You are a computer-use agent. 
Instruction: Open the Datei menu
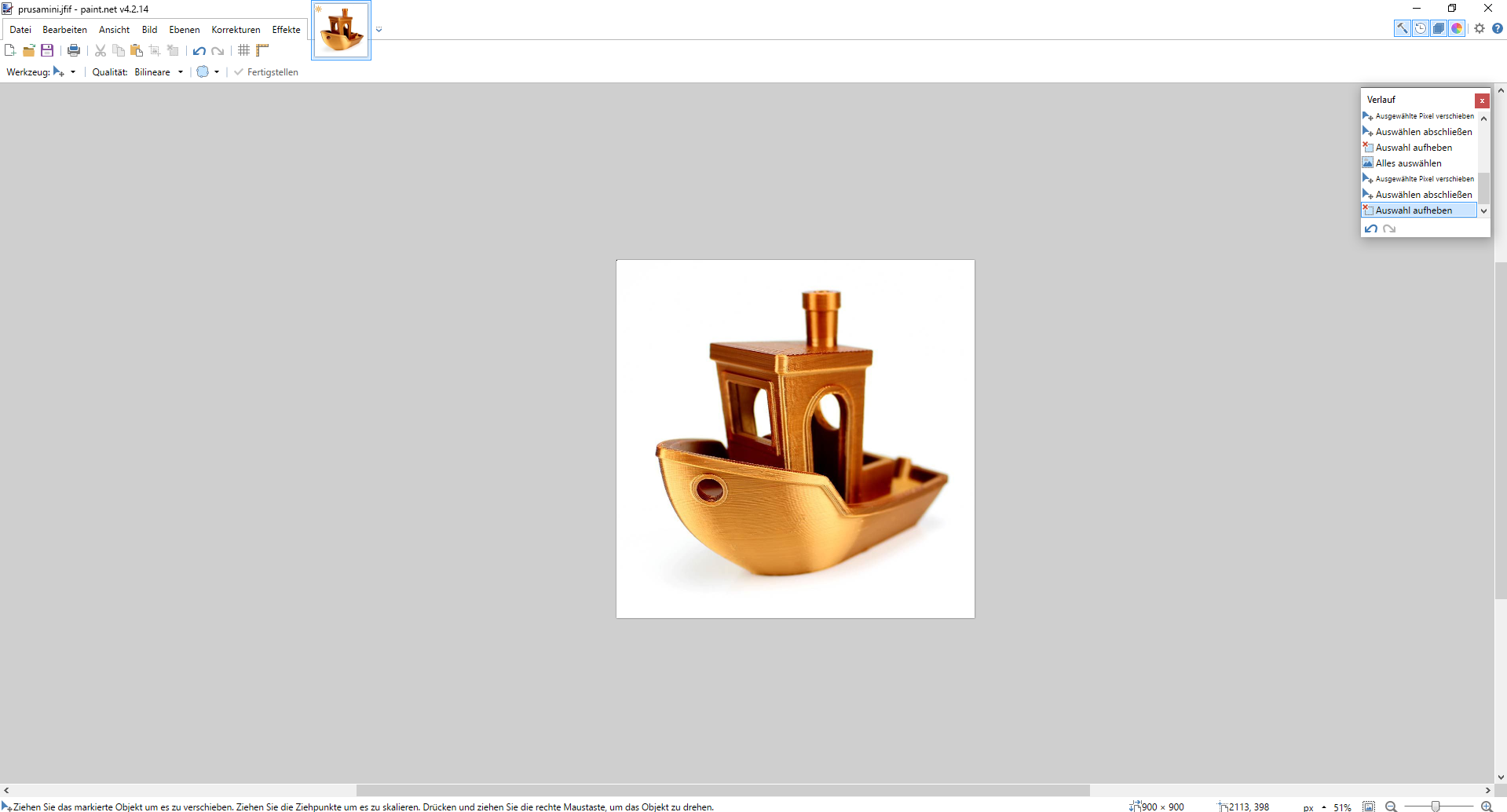pos(20,30)
